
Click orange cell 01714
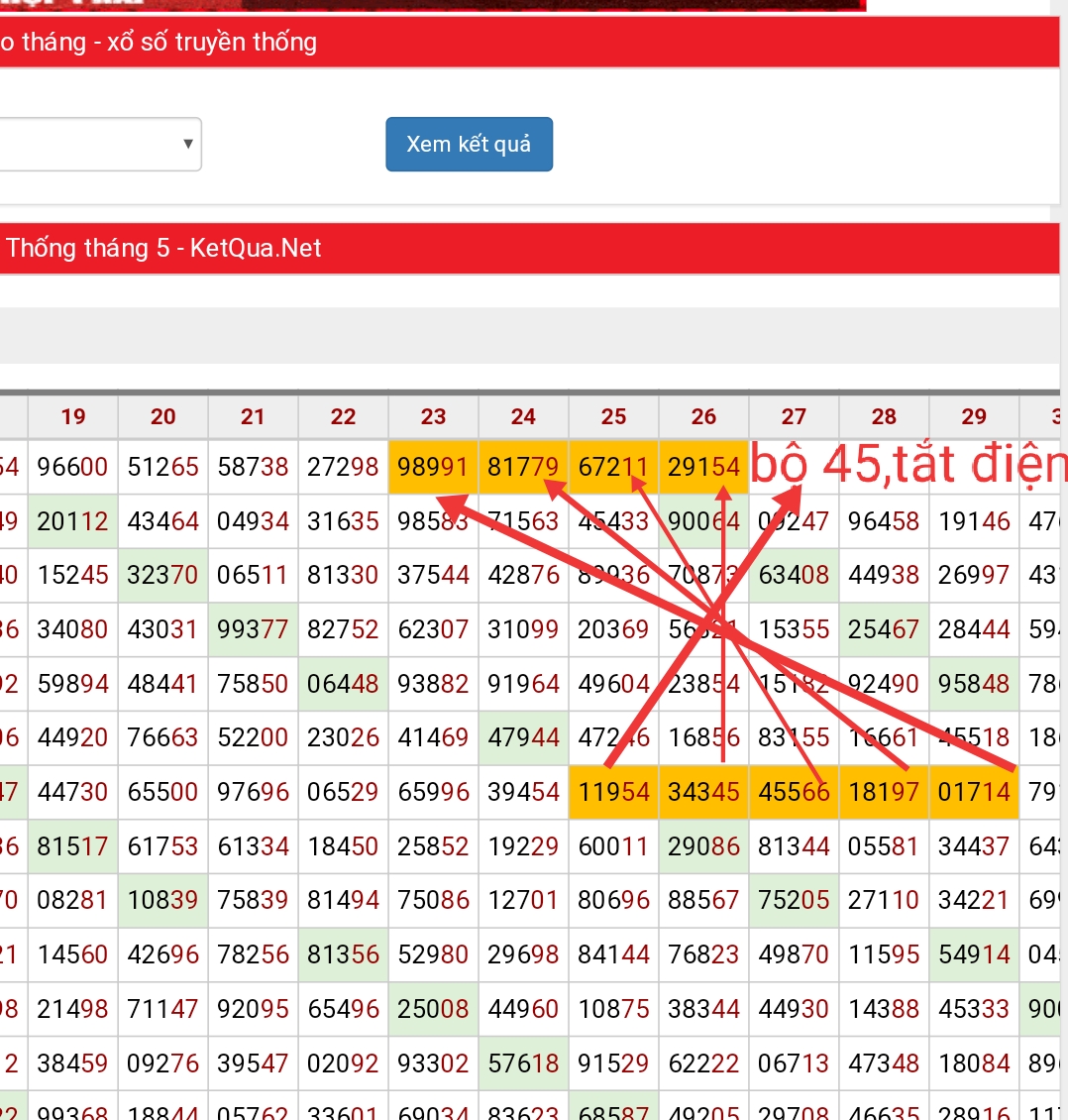pyautogui.click(x=974, y=792)
